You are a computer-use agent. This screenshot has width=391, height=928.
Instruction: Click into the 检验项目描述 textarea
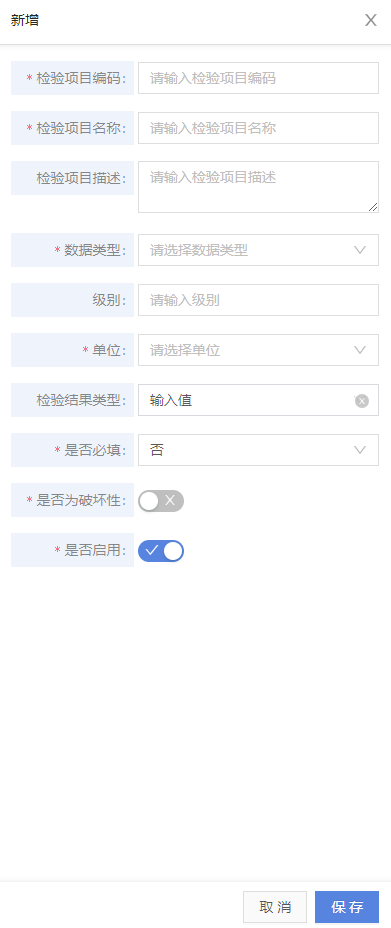[258, 187]
